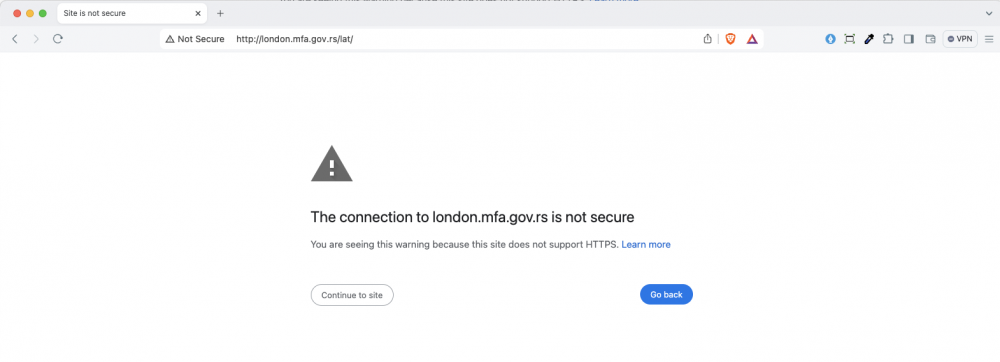Open the Brave Rewards triangle icon

pyautogui.click(x=752, y=39)
